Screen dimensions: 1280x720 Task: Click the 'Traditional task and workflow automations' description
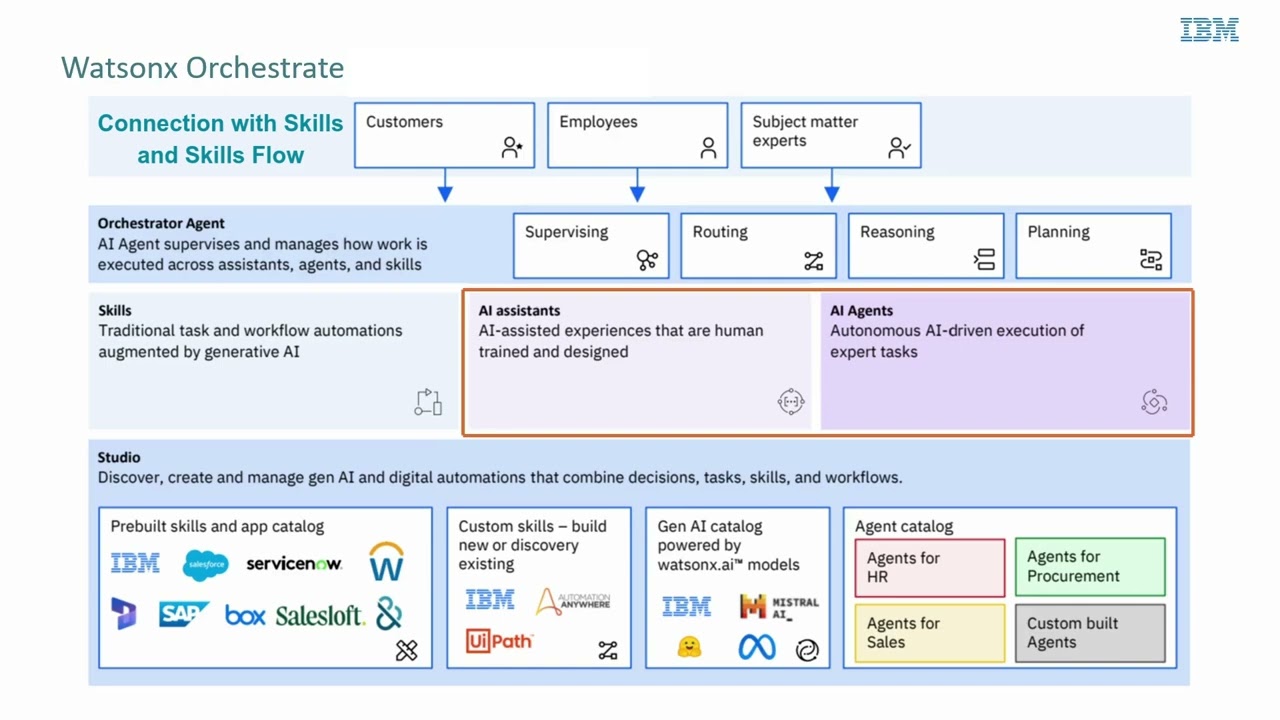tap(250, 341)
